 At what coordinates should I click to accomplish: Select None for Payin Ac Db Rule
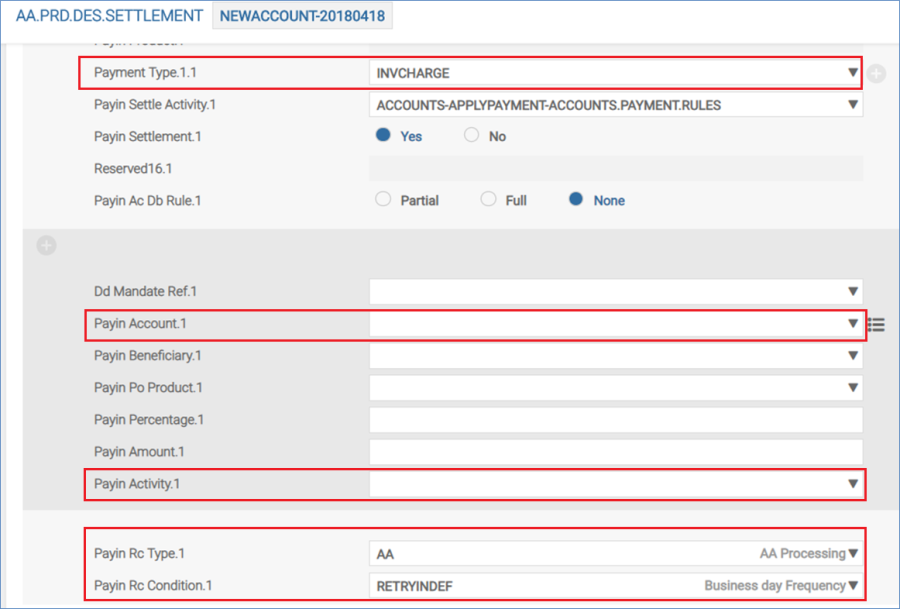(x=576, y=200)
